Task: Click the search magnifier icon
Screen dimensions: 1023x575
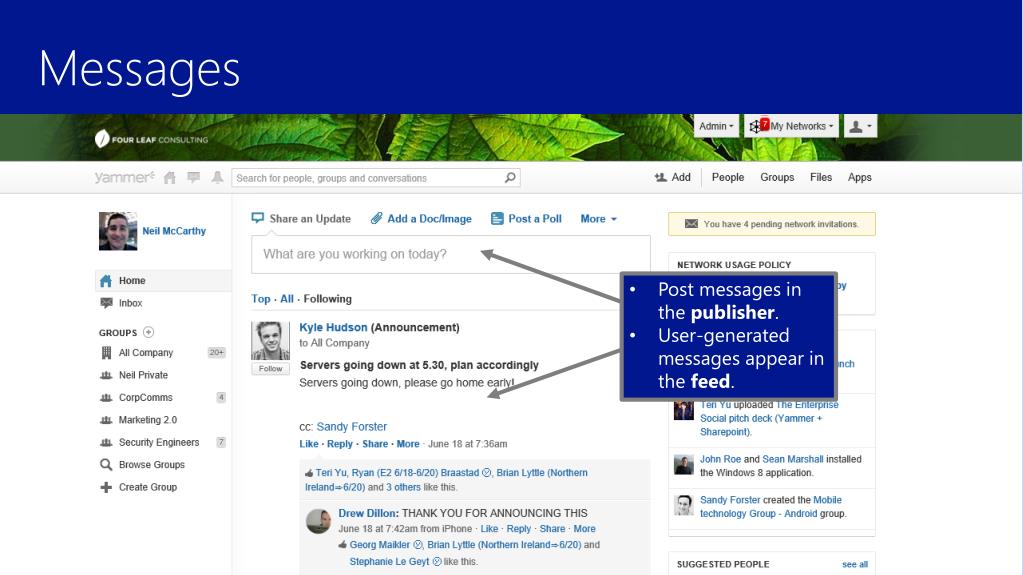Action: 510,178
